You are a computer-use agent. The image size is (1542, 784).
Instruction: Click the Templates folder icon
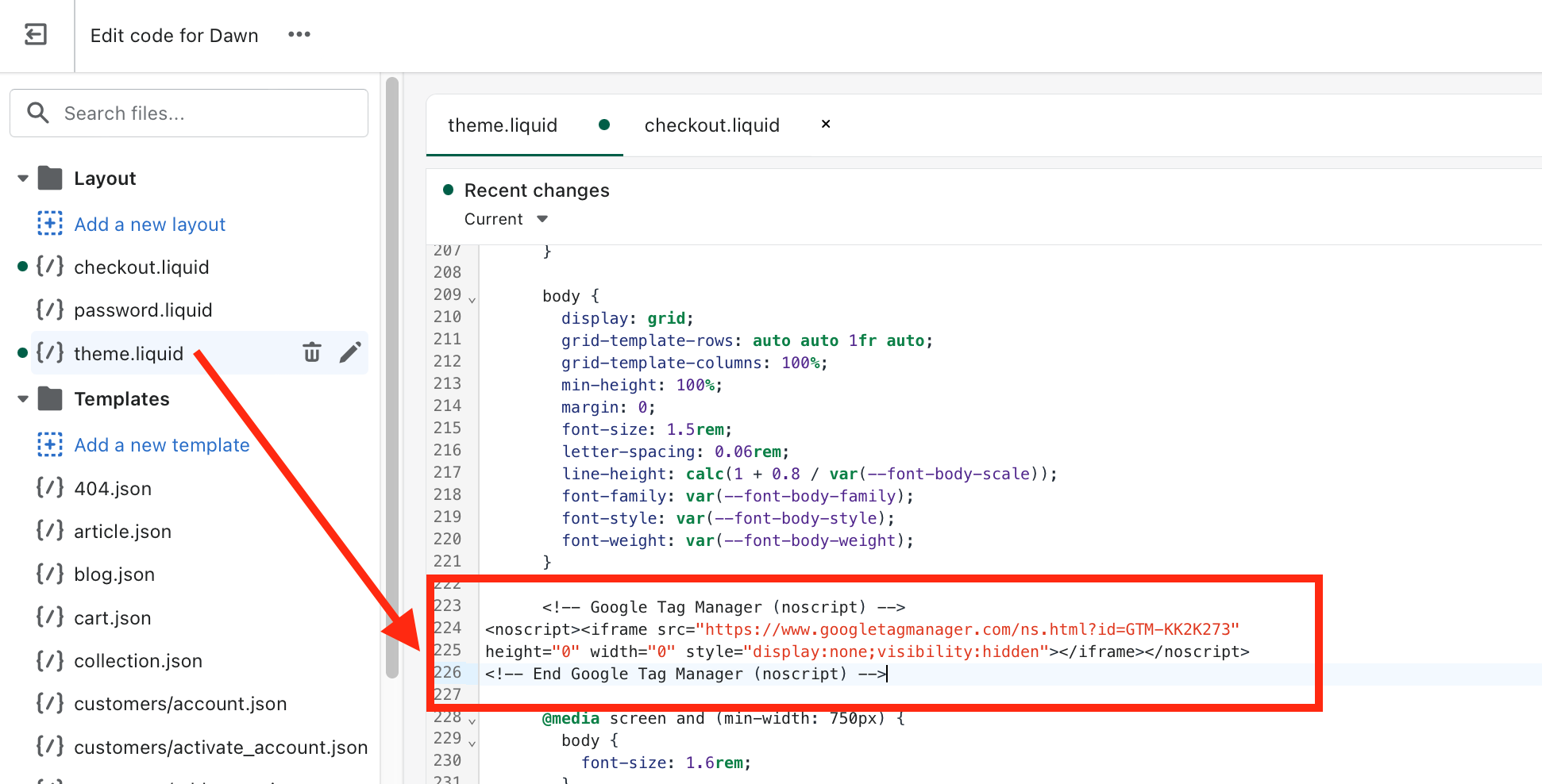(50, 398)
